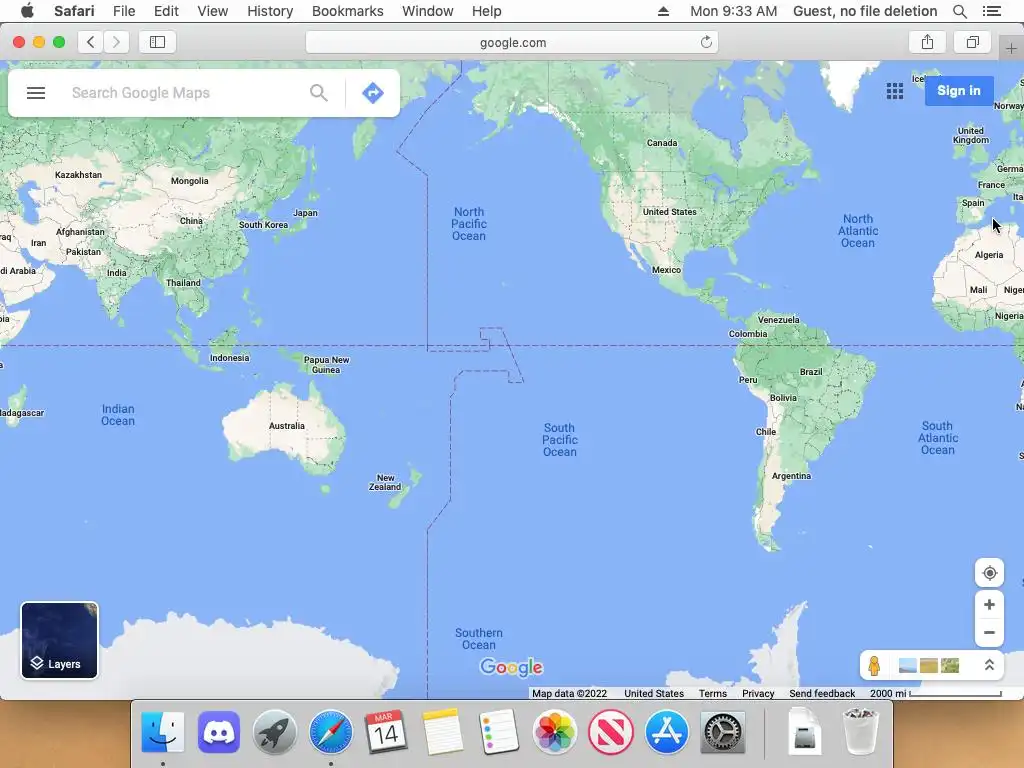Click Safari's back arrow

(91, 42)
